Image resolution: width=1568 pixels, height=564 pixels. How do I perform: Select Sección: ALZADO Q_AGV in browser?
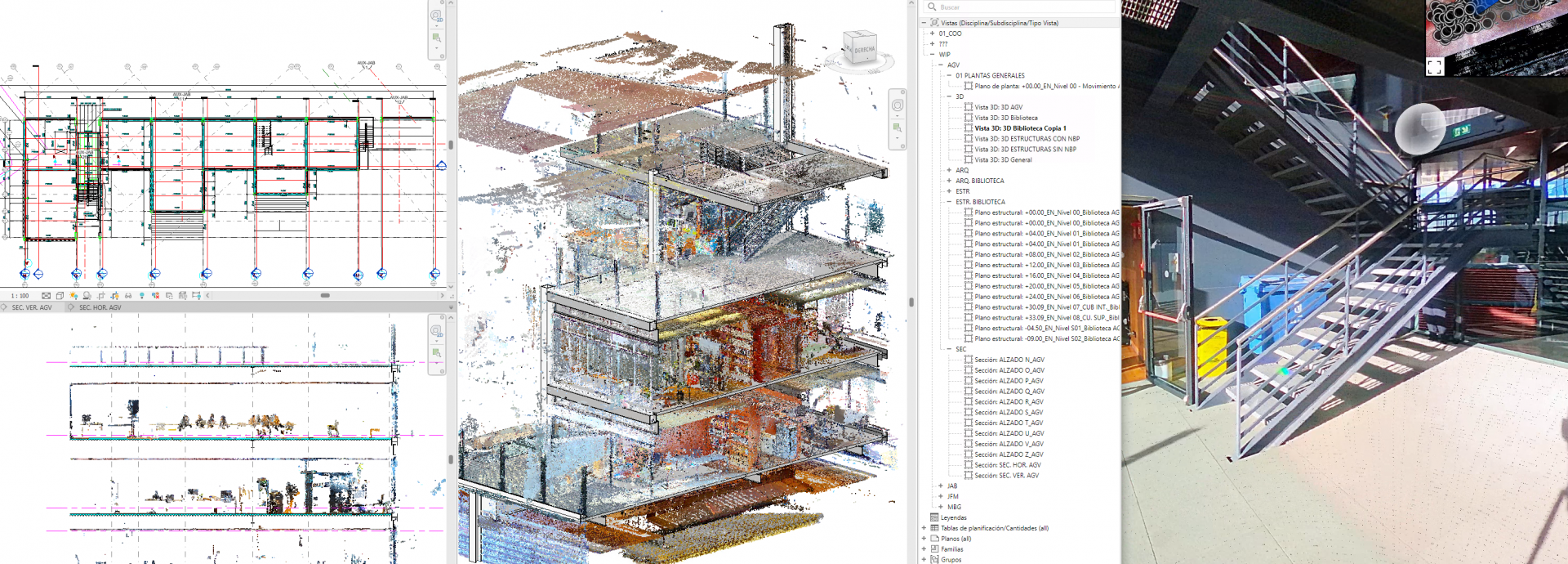pos(1009,392)
